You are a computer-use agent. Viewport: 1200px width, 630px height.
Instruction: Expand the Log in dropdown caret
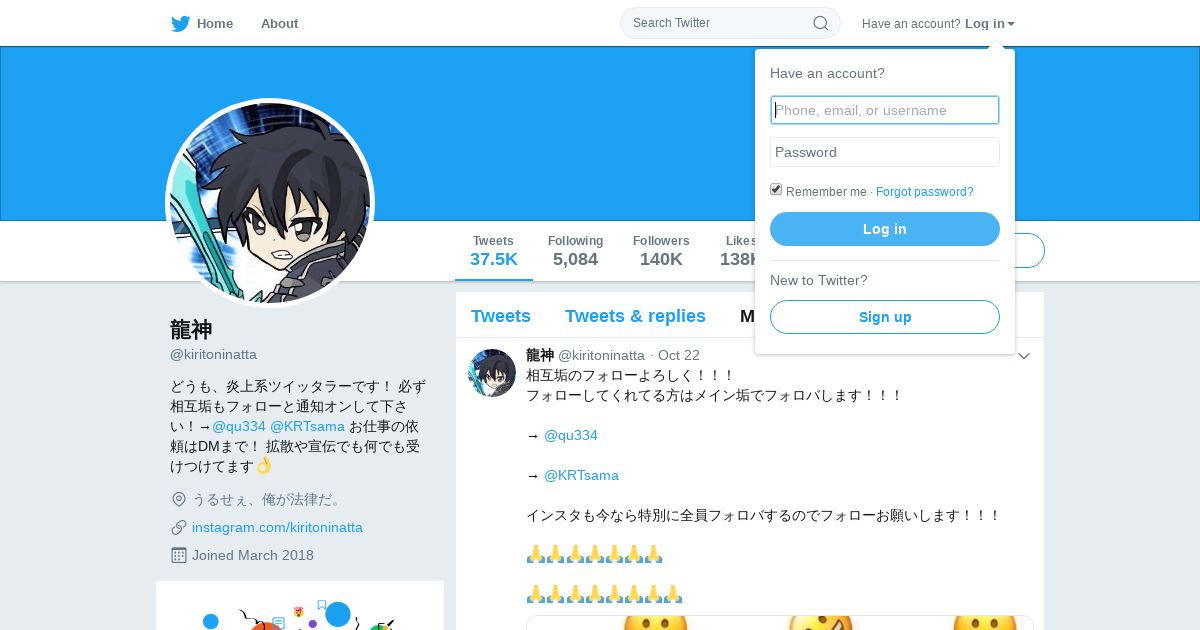pyautogui.click(x=1011, y=24)
